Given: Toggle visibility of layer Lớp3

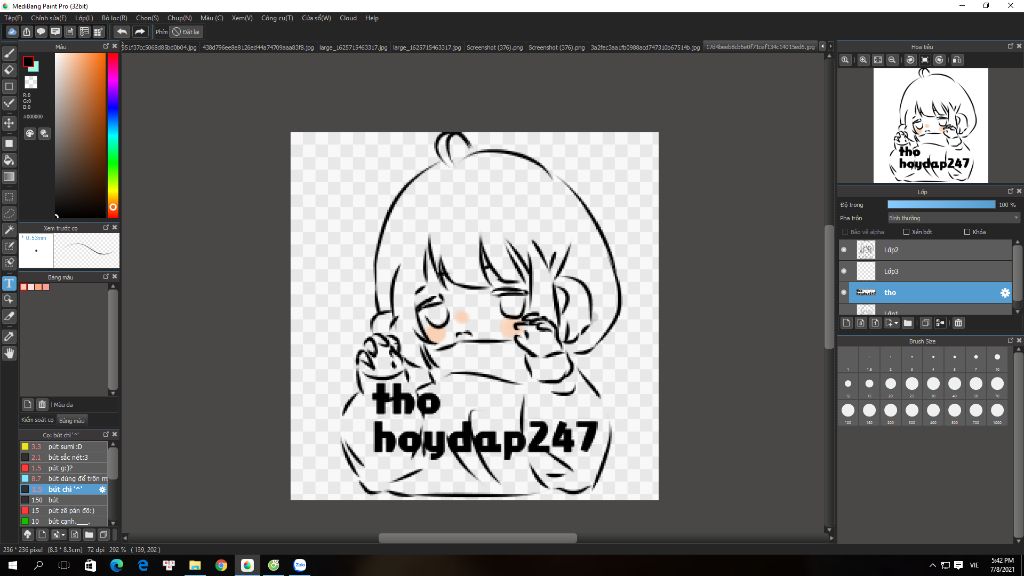Looking at the screenshot, I should [x=844, y=271].
